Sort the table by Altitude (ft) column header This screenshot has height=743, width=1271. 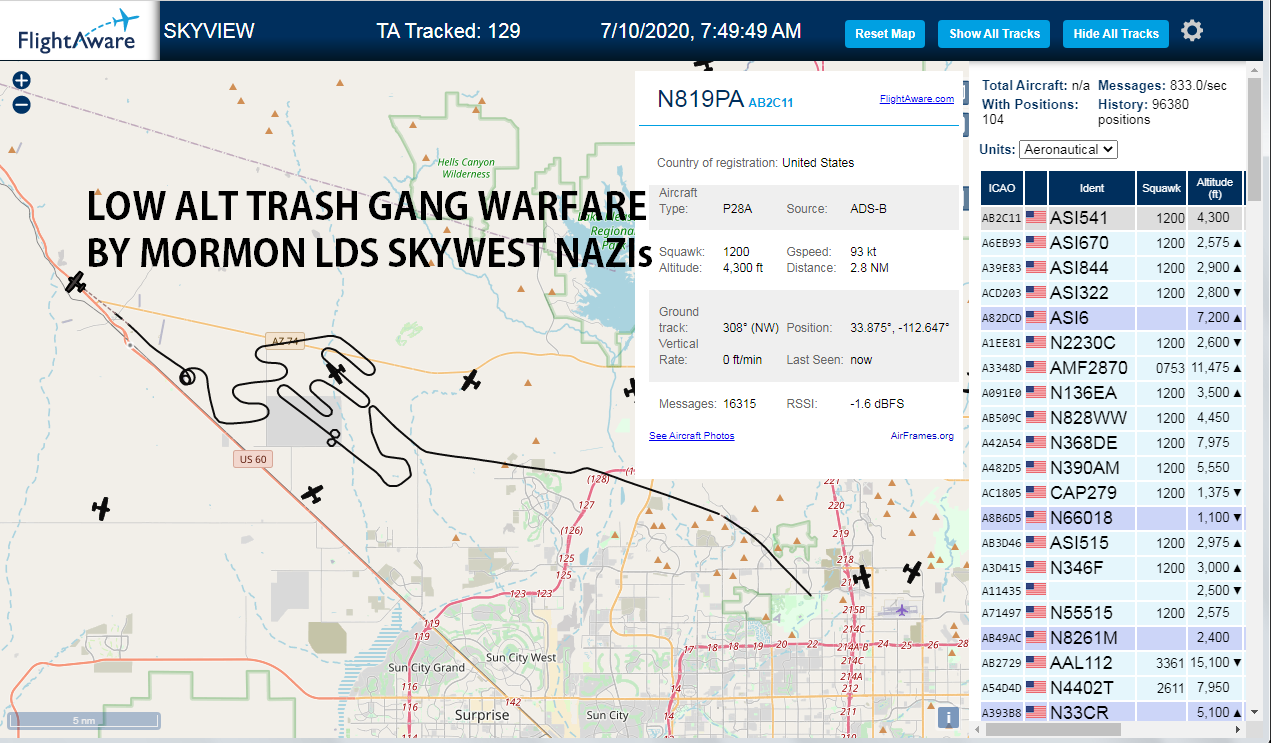[x=1215, y=188]
